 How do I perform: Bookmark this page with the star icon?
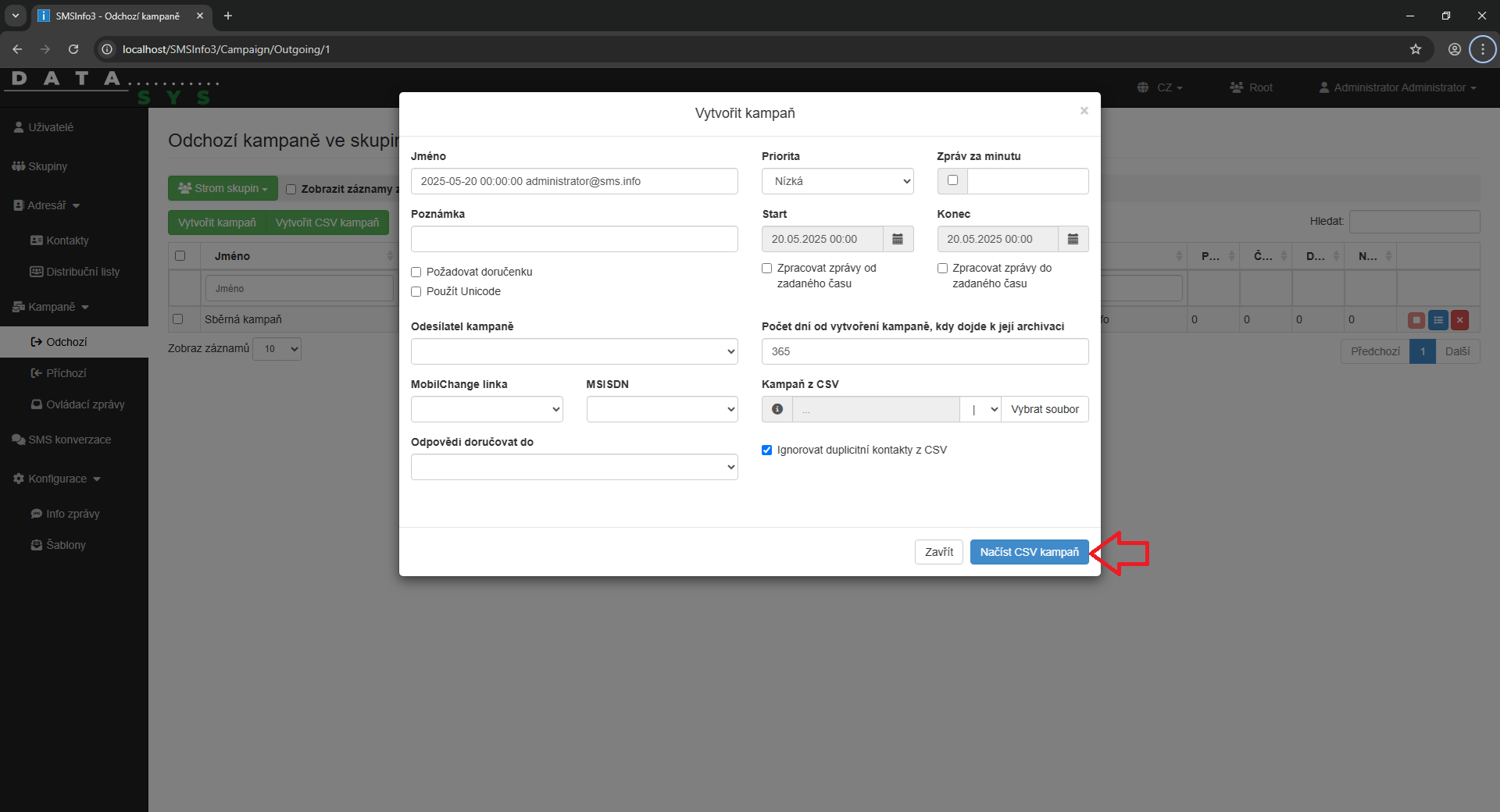1415,49
